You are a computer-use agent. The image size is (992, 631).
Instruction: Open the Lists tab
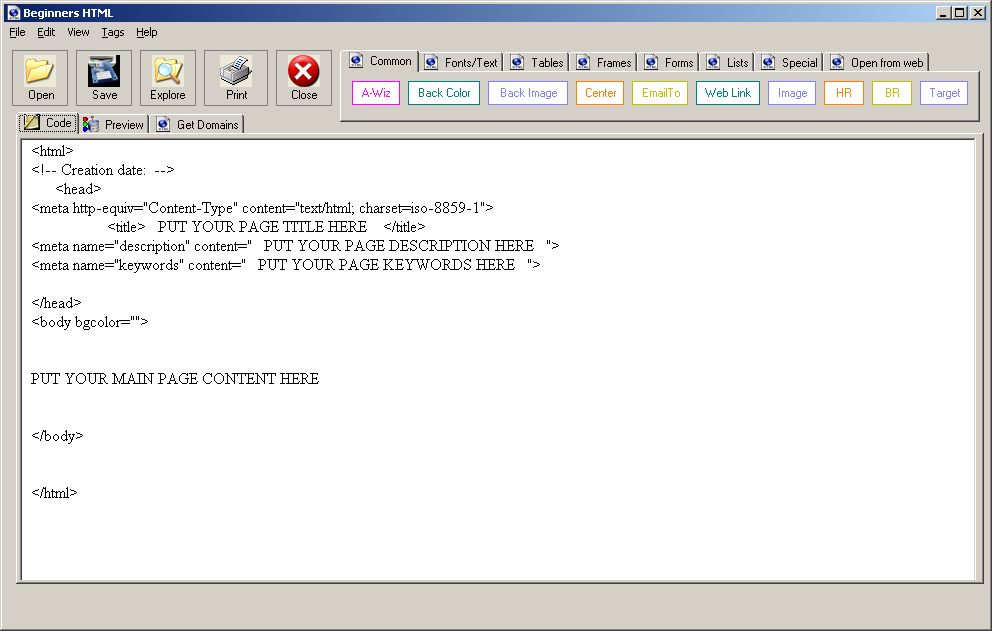coord(728,63)
